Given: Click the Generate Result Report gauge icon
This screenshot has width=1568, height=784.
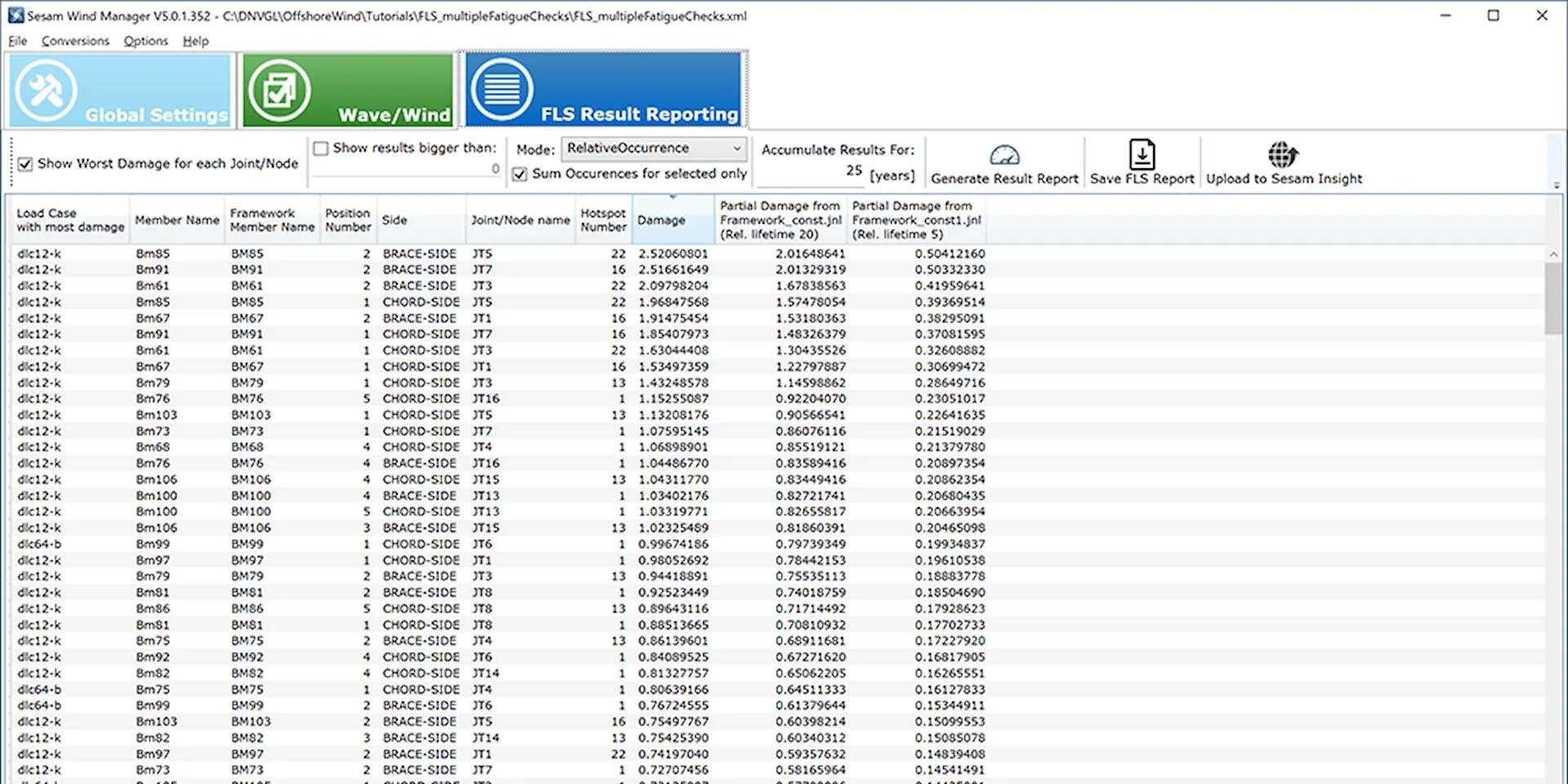Looking at the screenshot, I should point(1004,155).
